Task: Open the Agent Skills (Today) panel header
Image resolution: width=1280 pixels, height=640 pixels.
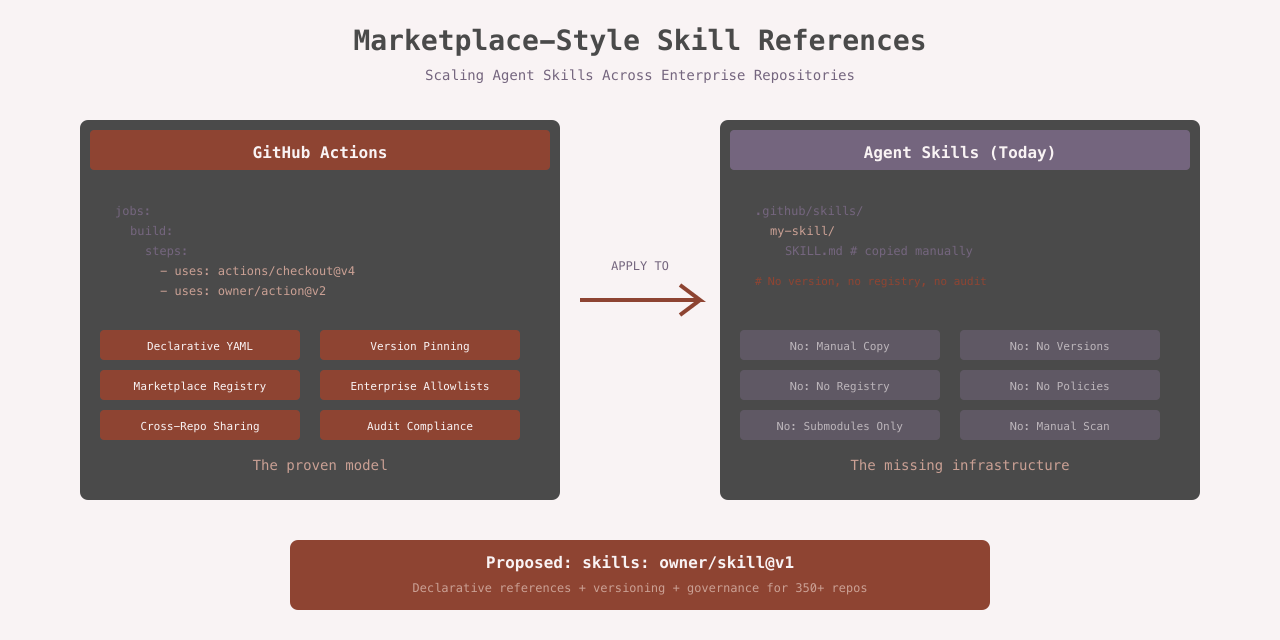Action: [960, 150]
